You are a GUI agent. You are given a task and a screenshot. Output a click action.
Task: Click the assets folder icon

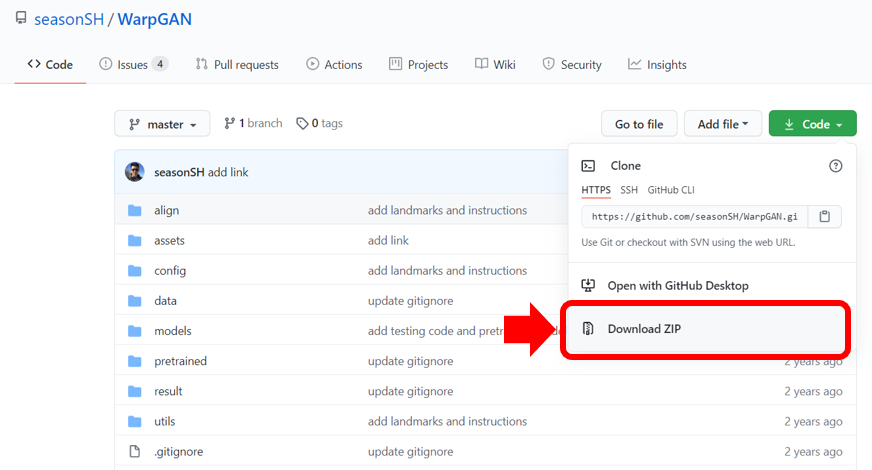(135, 240)
